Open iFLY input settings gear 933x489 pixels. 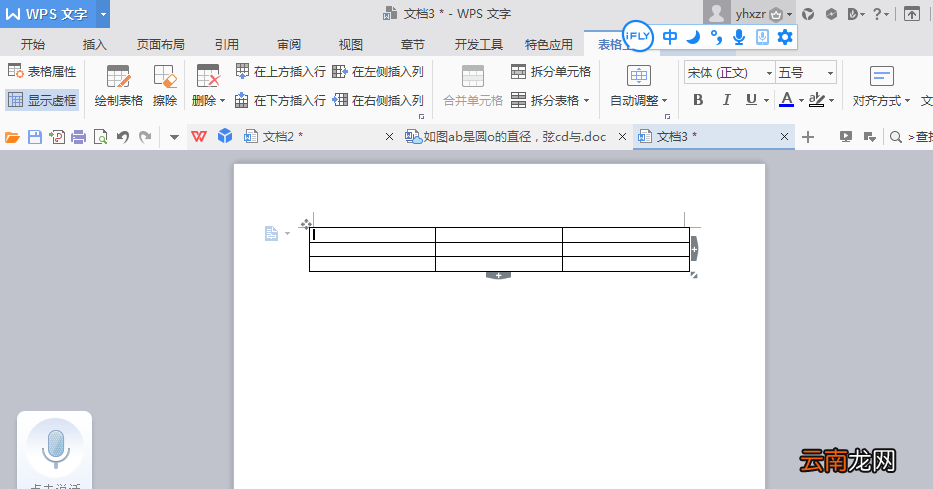coord(785,37)
